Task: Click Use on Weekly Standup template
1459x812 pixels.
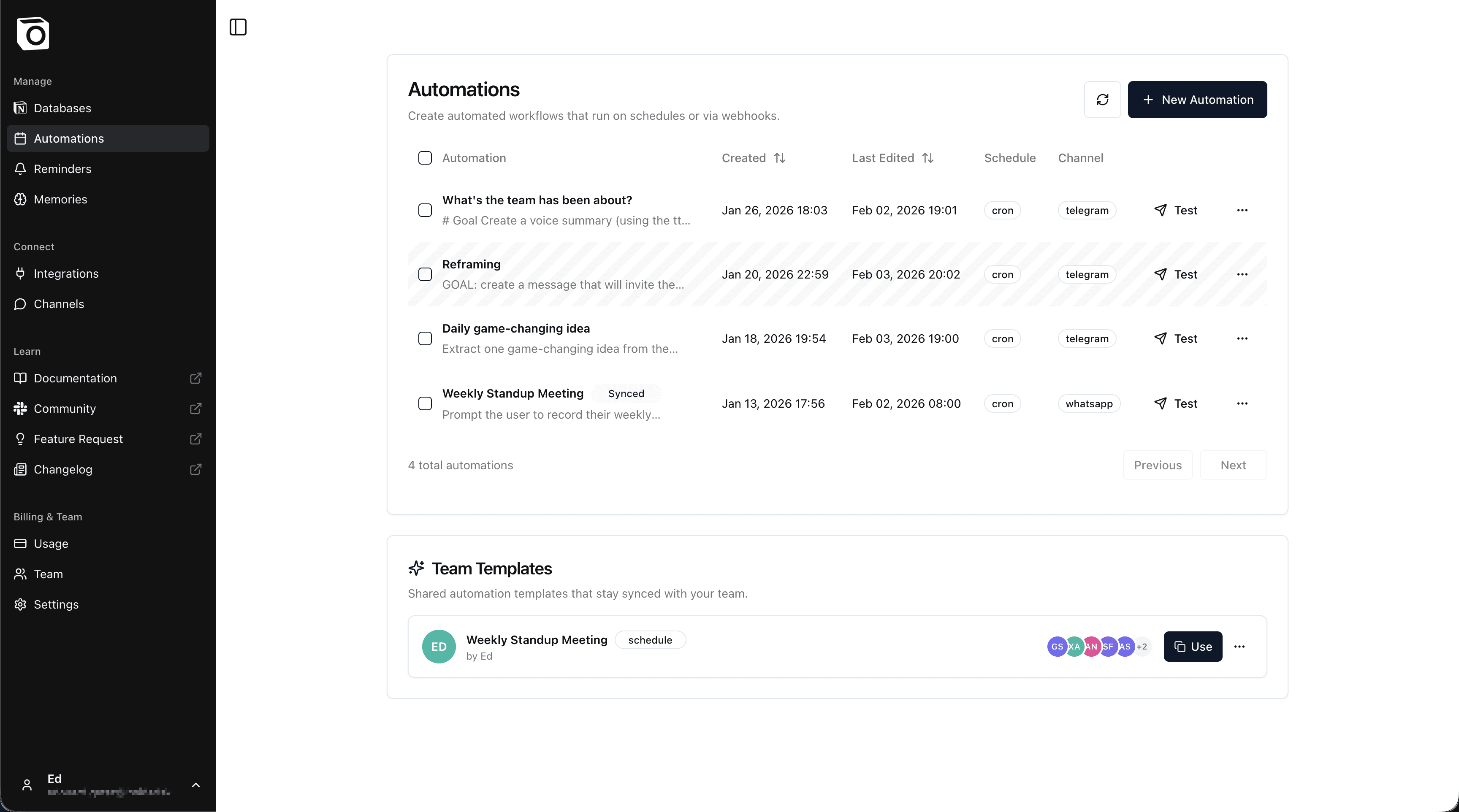Action: 1193,647
